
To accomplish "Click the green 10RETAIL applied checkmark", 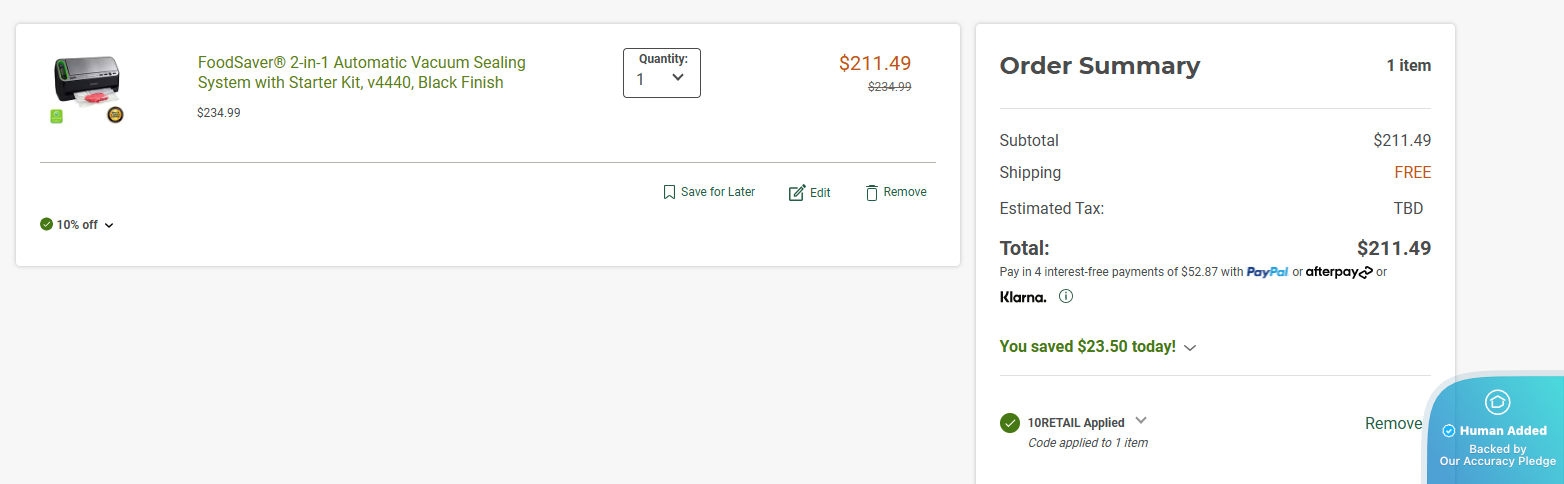I will coord(1010,423).
